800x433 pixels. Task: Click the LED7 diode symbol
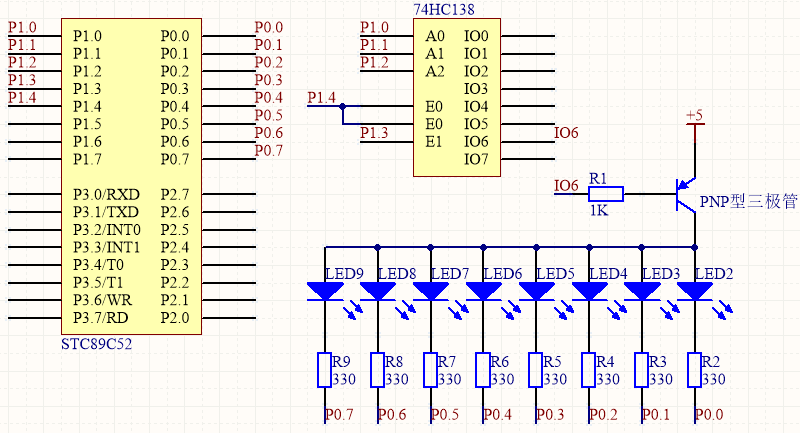click(x=431, y=291)
